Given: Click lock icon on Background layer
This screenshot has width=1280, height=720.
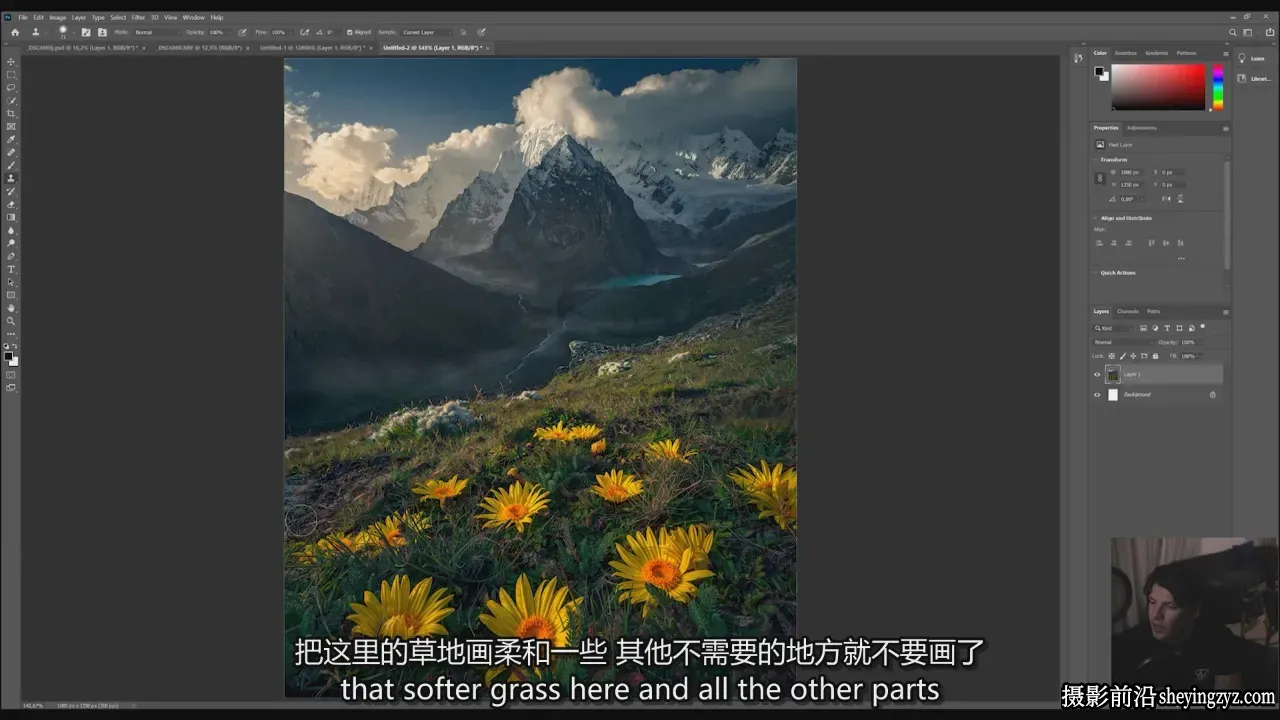Looking at the screenshot, I should tap(1213, 394).
